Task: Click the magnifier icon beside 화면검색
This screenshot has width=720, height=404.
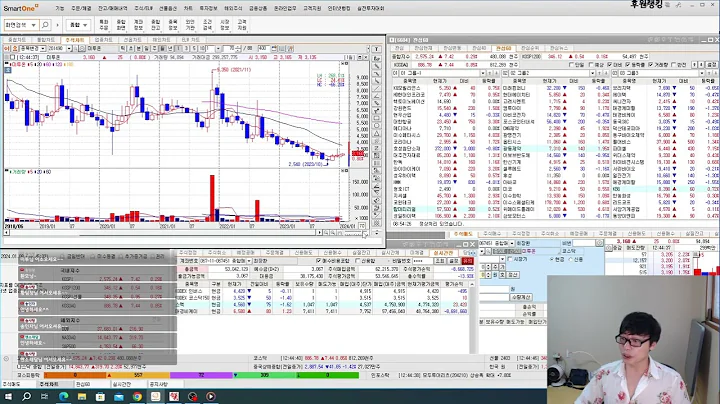Action: (x=45, y=25)
